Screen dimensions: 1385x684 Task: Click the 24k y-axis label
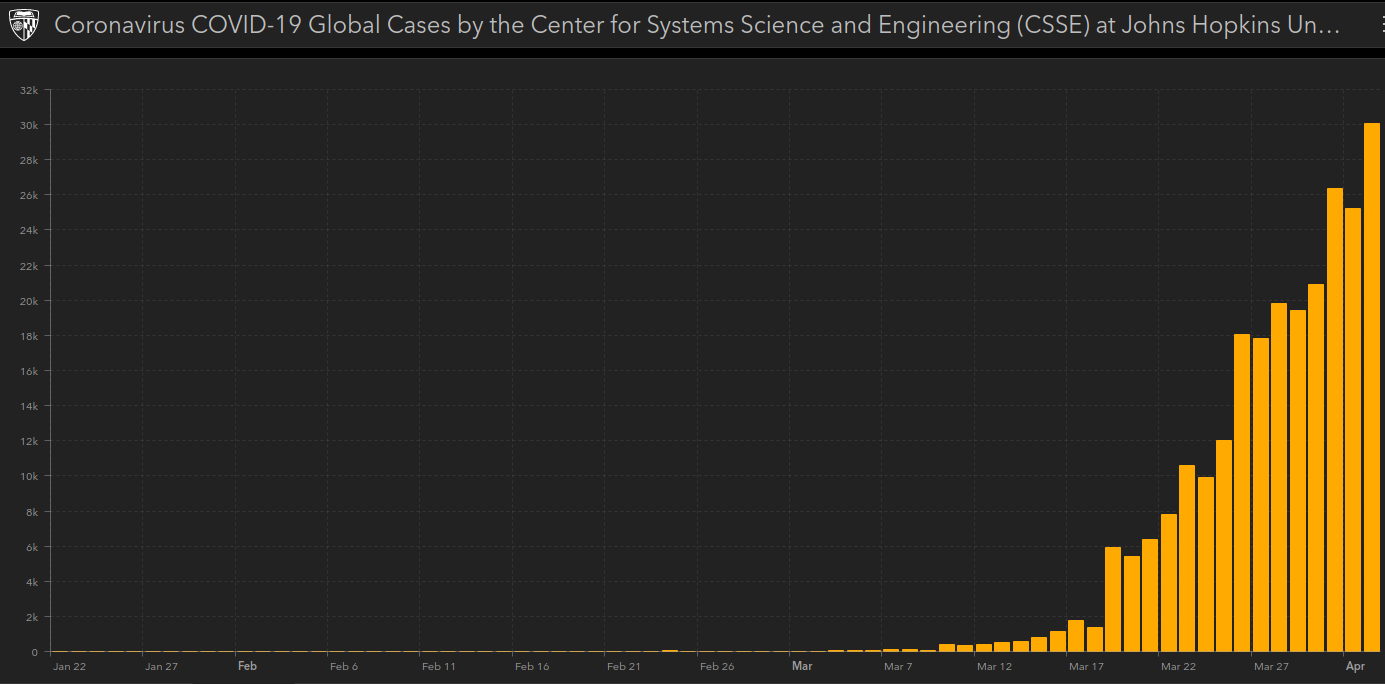click(29, 230)
